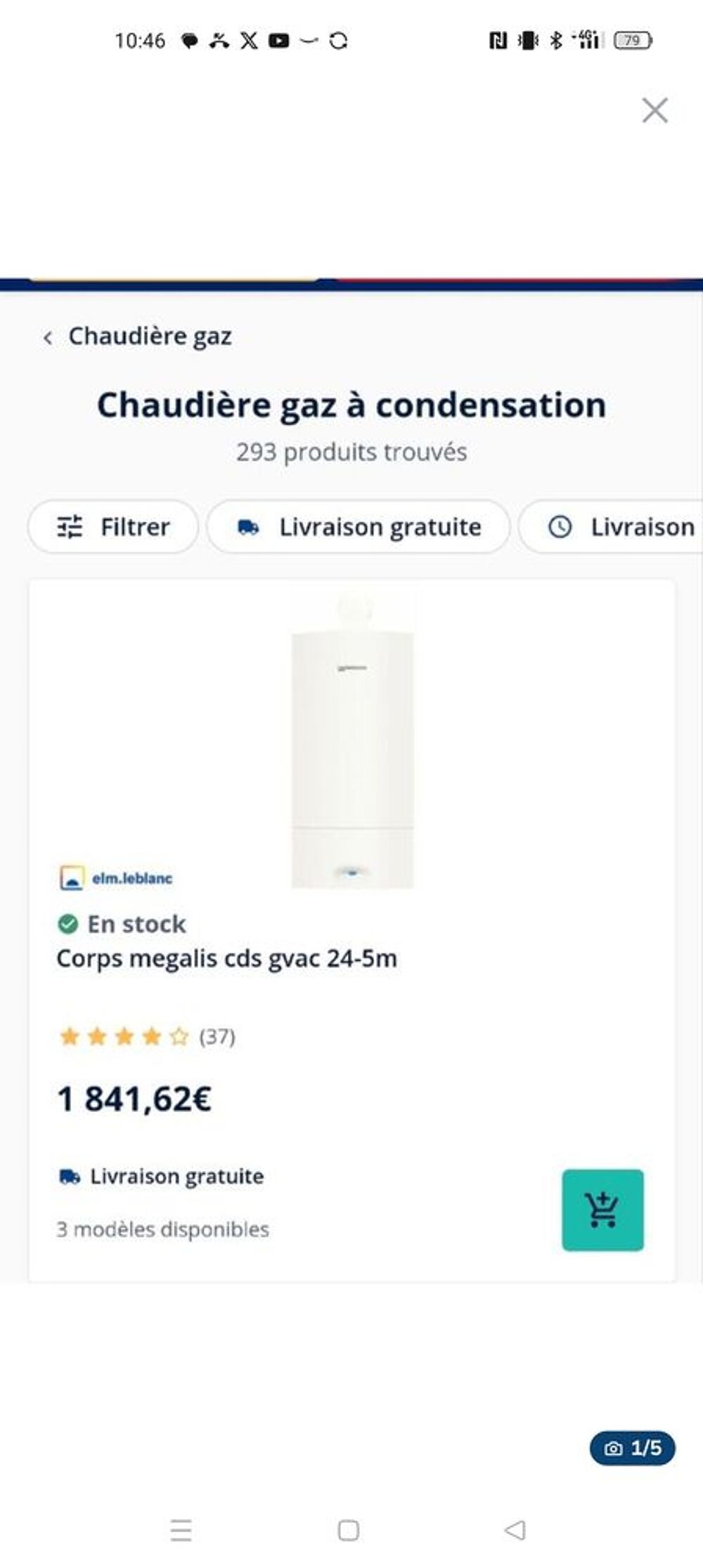View the 37 customer reviews rating
The height and width of the screenshot is (1568, 703).
[147, 1036]
